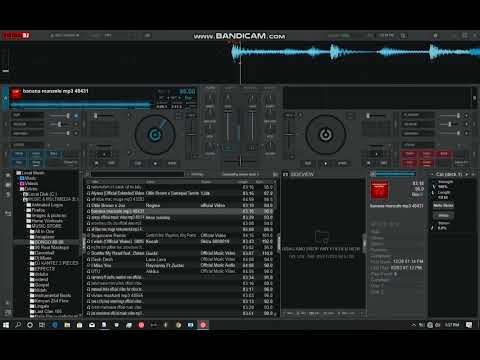The height and width of the screenshot is (360, 480).
Task: Click the third blue hot cue pad
Action: [x=54, y=154]
